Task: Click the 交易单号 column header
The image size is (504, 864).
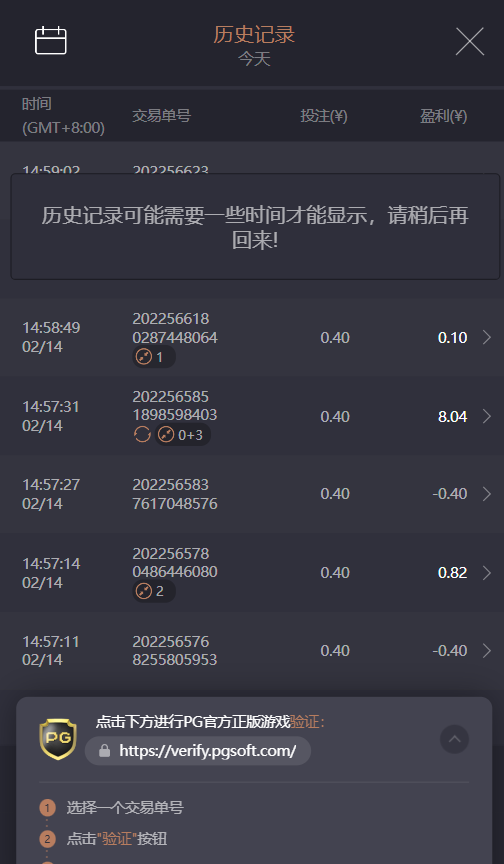Action: click(x=161, y=116)
